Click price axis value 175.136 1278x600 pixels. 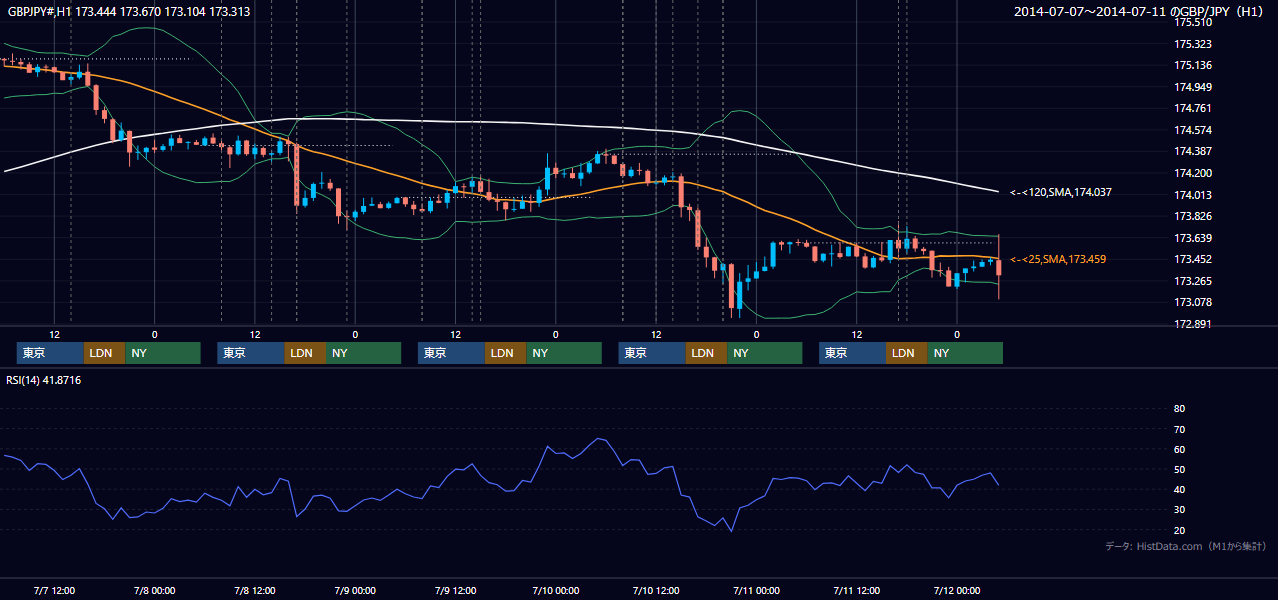tap(1192, 66)
